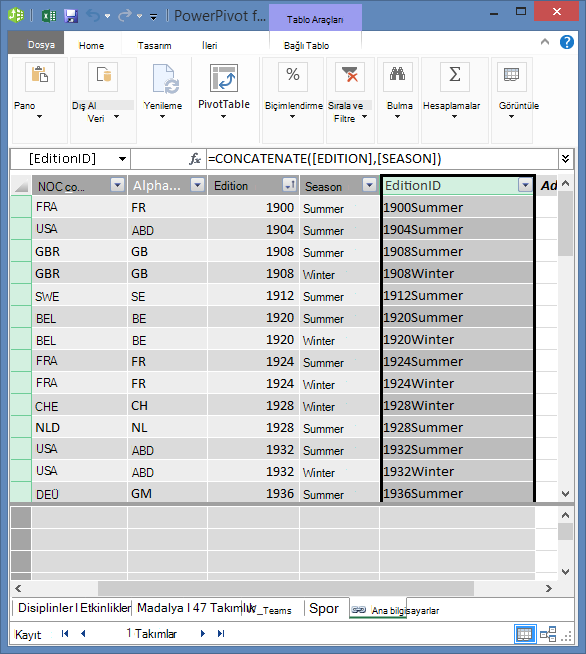Image resolution: width=586 pixels, height=654 pixels.
Task: Click the Yenileme refresh icon
Action: (166, 78)
